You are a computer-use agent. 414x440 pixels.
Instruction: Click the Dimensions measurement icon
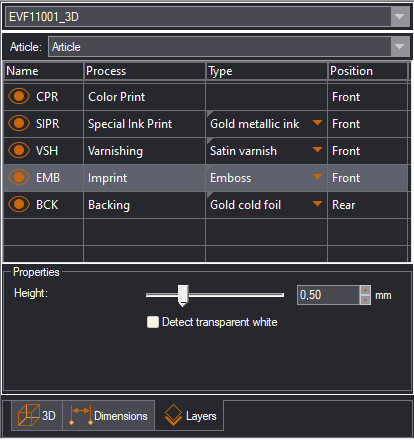tap(80, 415)
